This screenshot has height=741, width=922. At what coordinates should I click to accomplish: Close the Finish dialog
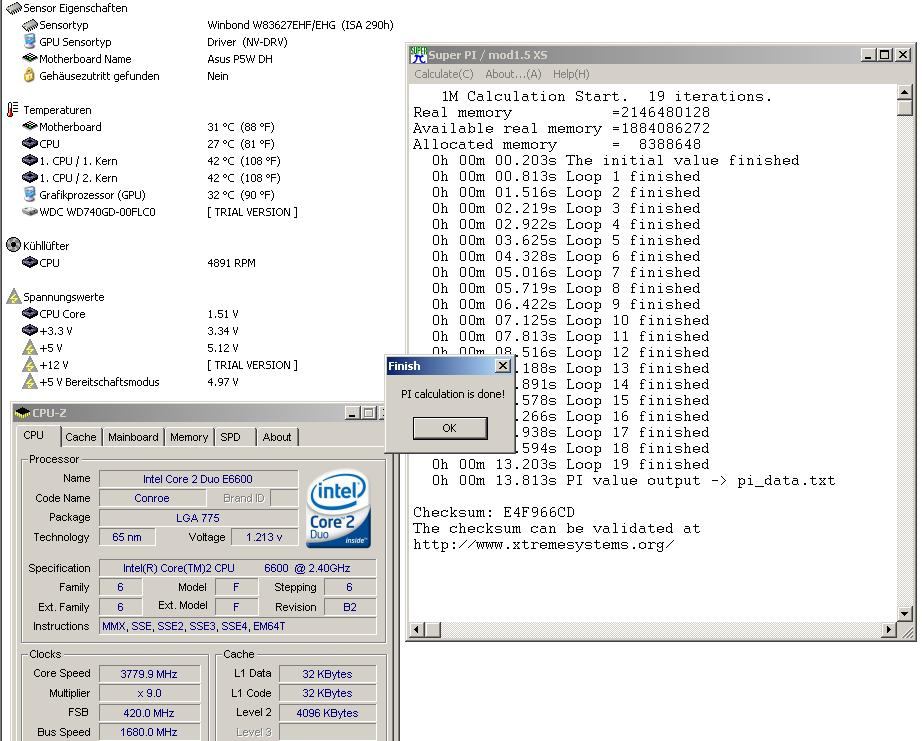[x=503, y=366]
